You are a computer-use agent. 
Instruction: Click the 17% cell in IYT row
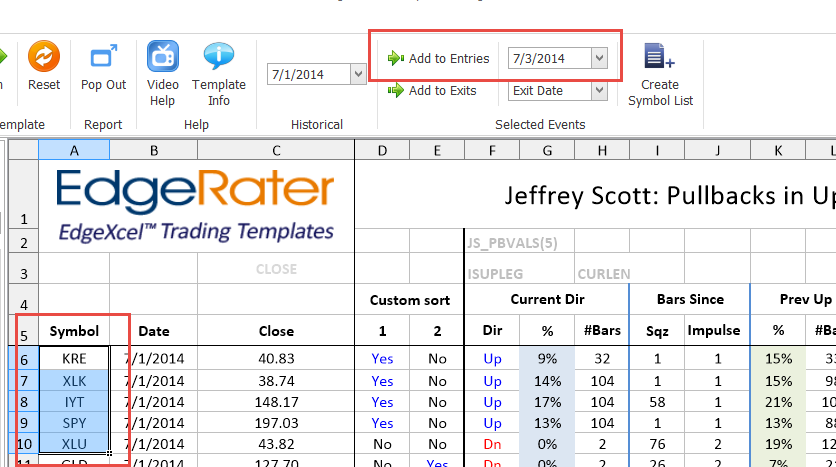(547, 401)
